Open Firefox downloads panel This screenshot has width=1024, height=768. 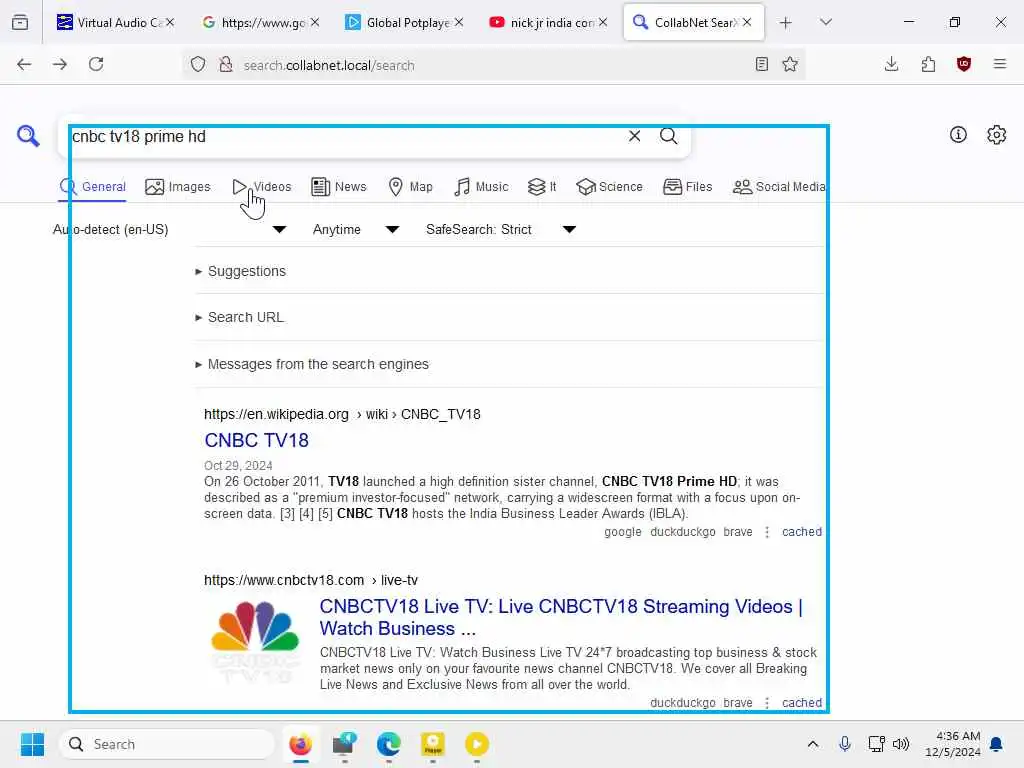tap(891, 64)
